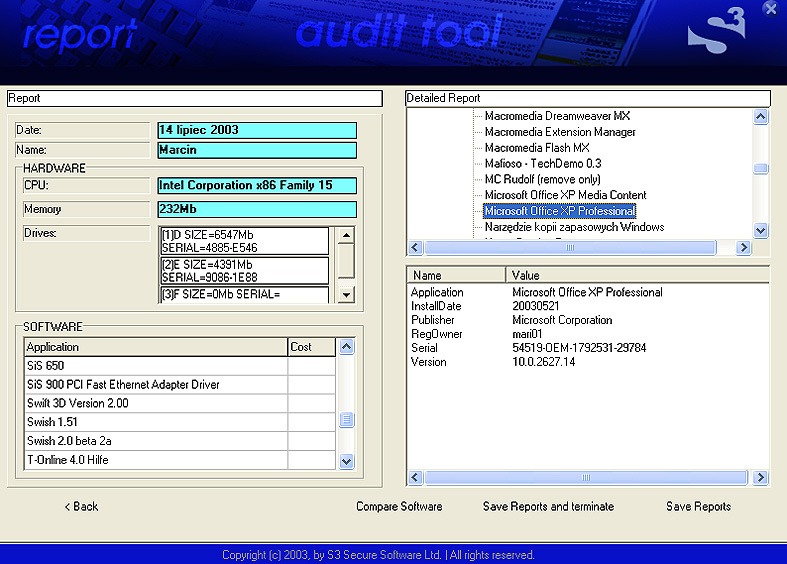Click Detailed Report tree scroll up arrow
787x564 pixels.
[x=760, y=117]
